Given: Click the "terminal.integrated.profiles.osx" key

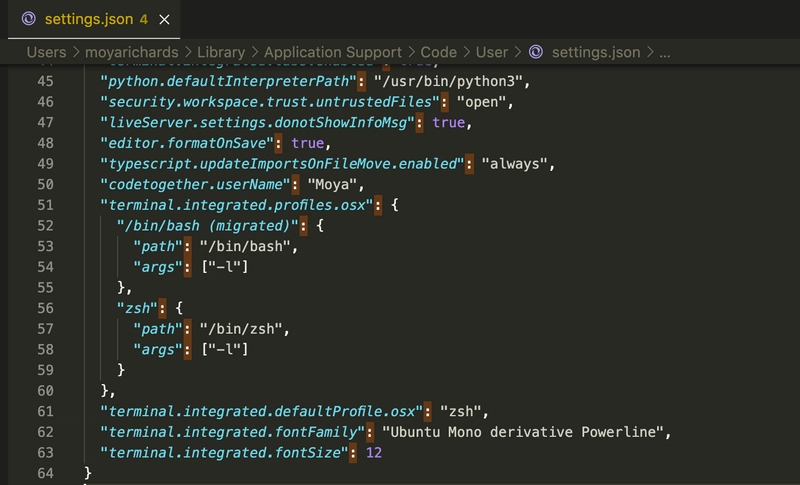Looking at the screenshot, I should pyautogui.click(x=237, y=205).
